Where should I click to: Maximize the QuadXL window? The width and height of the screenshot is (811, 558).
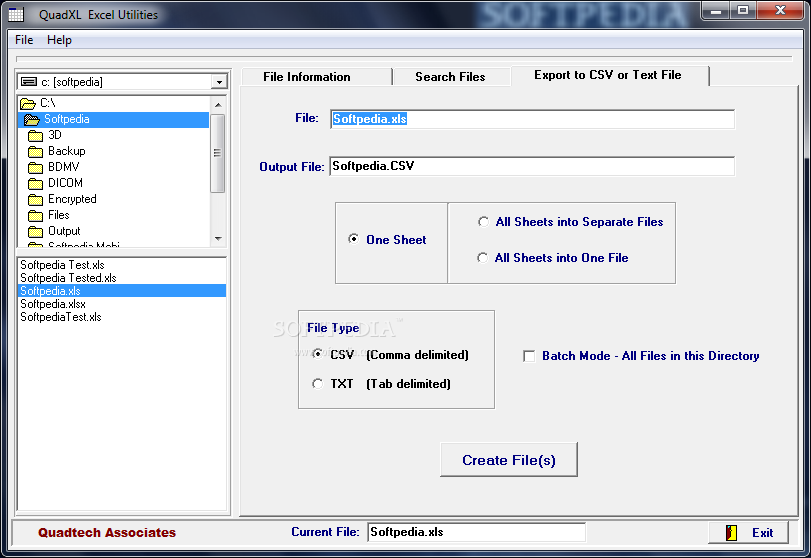pyautogui.click(x=743, y=10)
